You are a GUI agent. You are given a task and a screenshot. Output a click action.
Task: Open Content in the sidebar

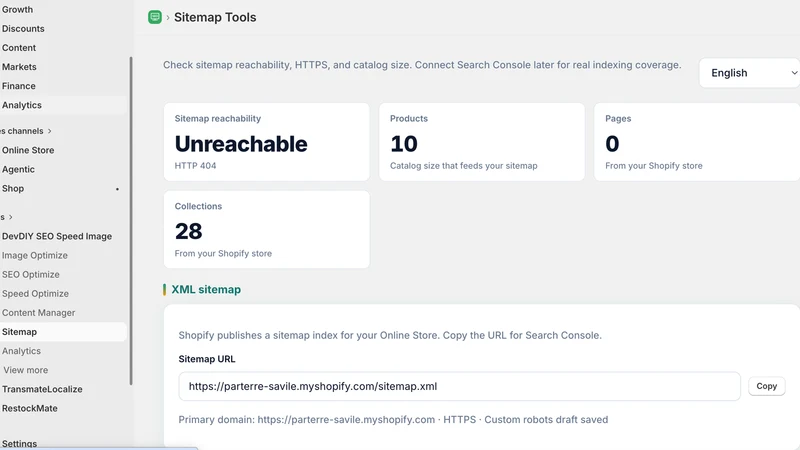[x=19, y=47]
